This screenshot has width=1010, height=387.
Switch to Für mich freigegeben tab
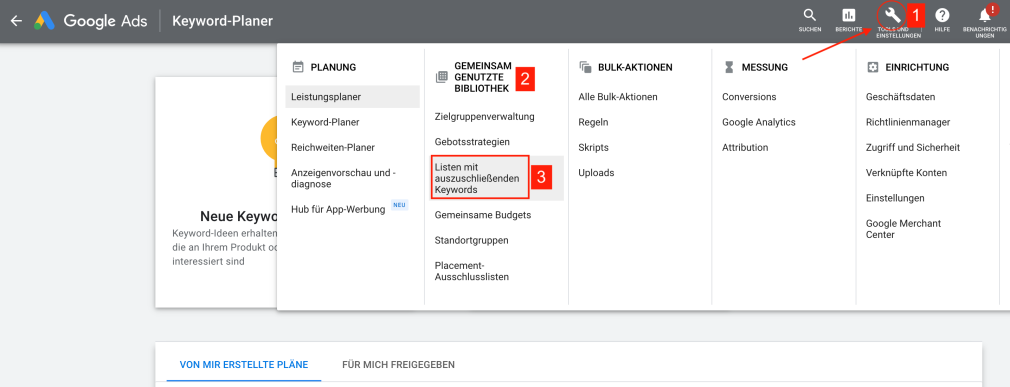[x=399, y=364]
